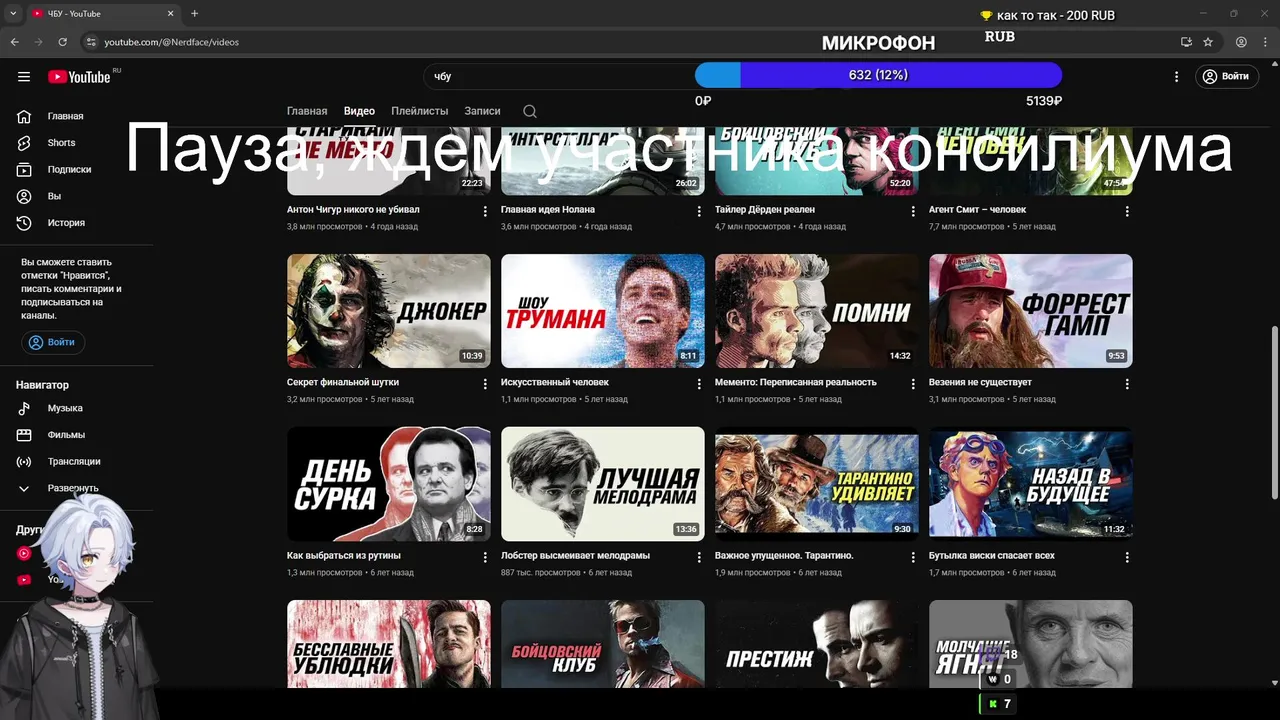Switch to the Главная channel tab
Viewport: 1280px width, 720px height.
(307, 111)
